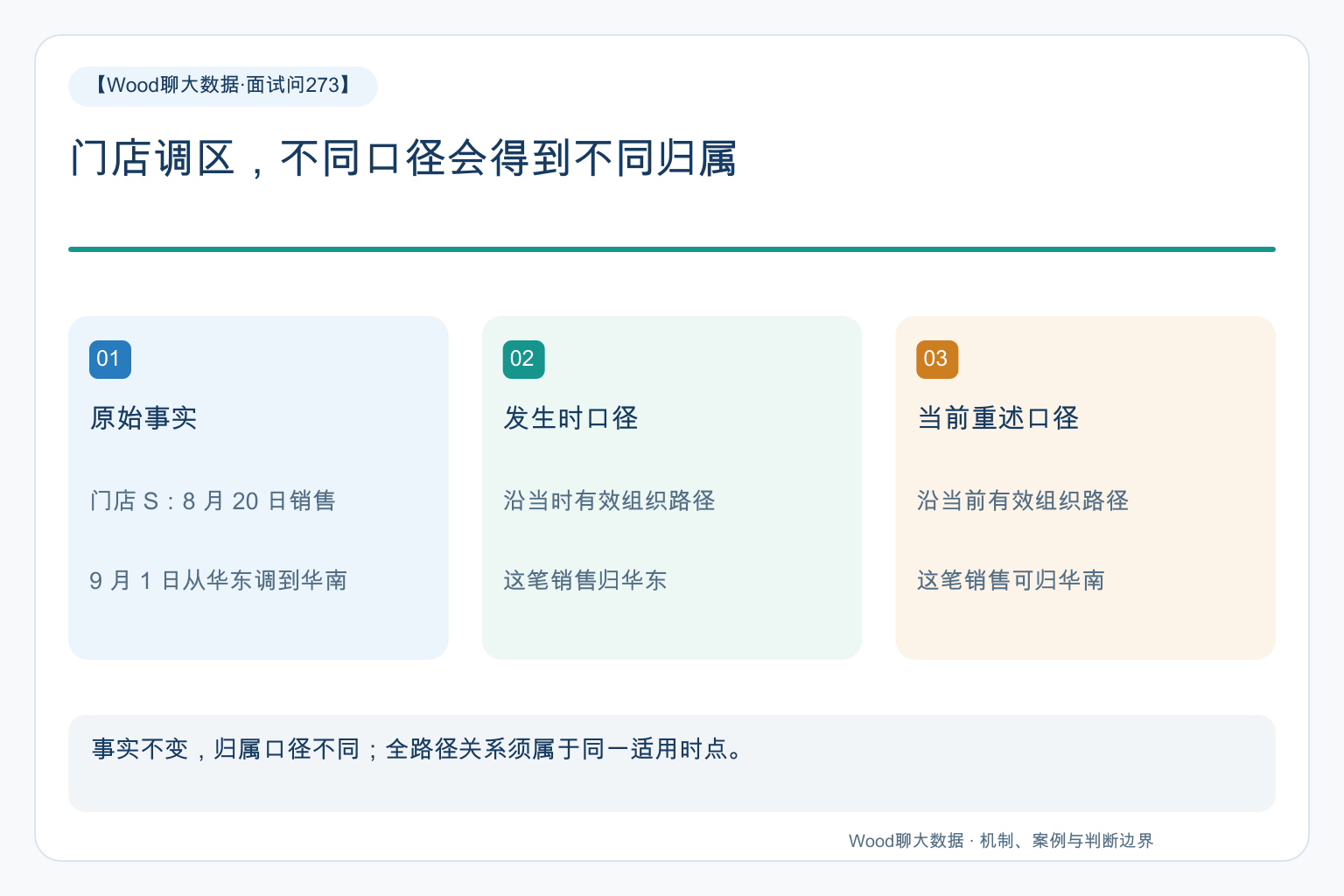The image size is (1344, 896).
Task: Click the green 02 number badge
Action: point(524,360)
